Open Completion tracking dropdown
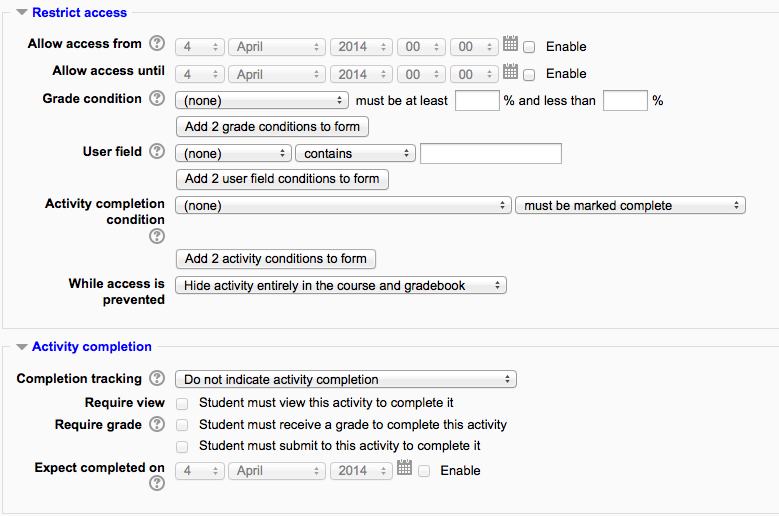The height and width of the screenshot is (516, 779). tap(346, 379)
